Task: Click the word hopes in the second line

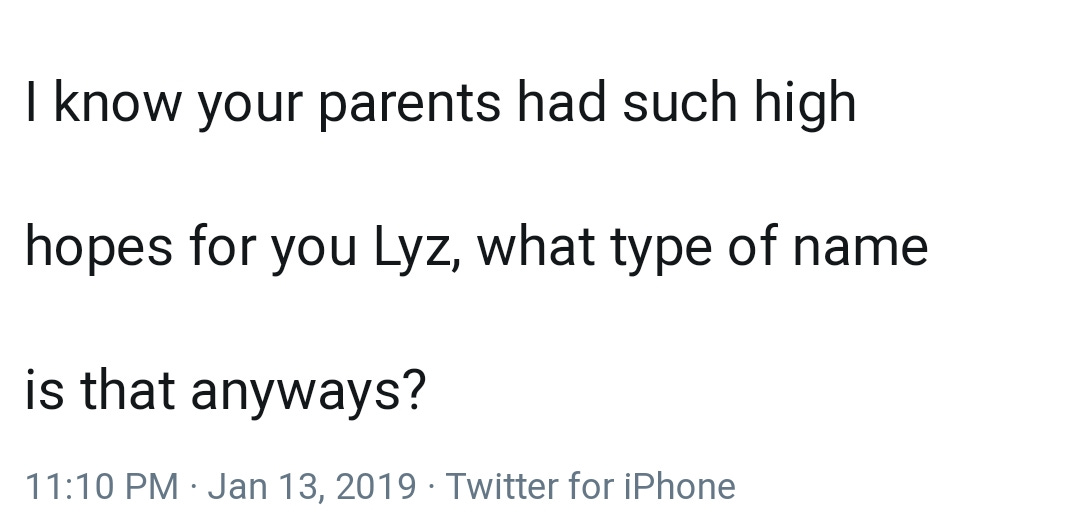Action: 98,247
